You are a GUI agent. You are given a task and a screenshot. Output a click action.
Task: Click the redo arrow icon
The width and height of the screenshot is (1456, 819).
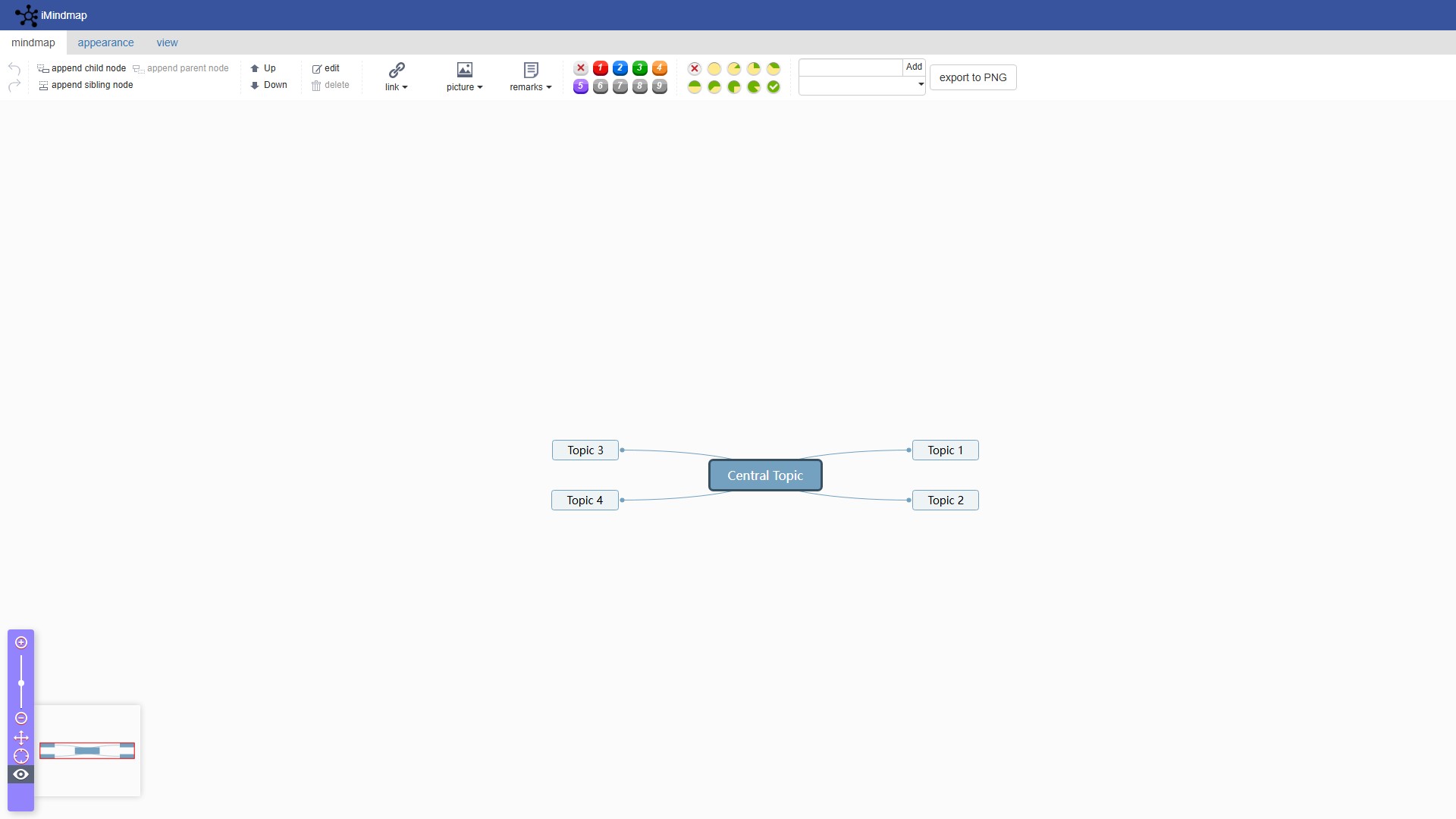click(x=14, y=86)
